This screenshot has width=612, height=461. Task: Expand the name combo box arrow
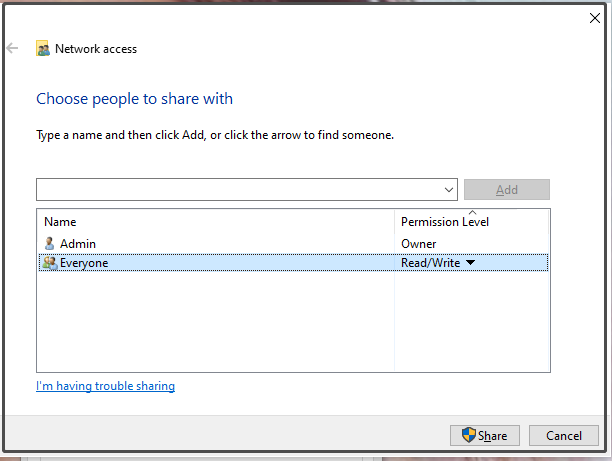coord(449,190)
